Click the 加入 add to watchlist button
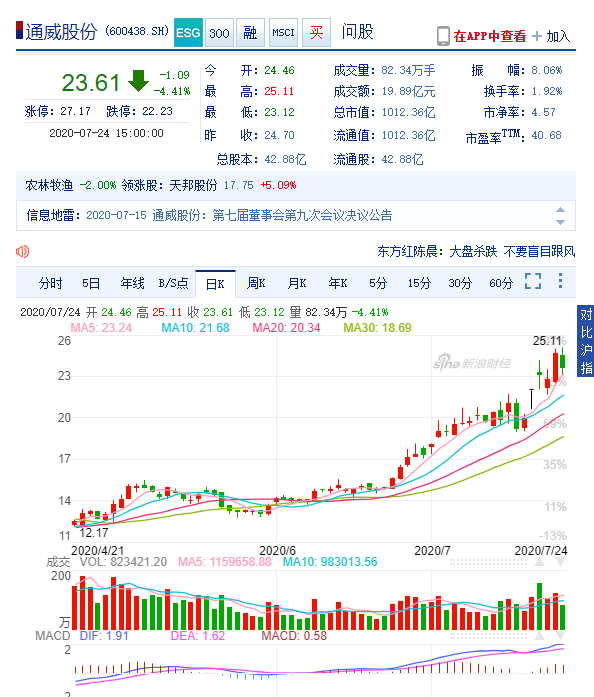 (551, 36)
